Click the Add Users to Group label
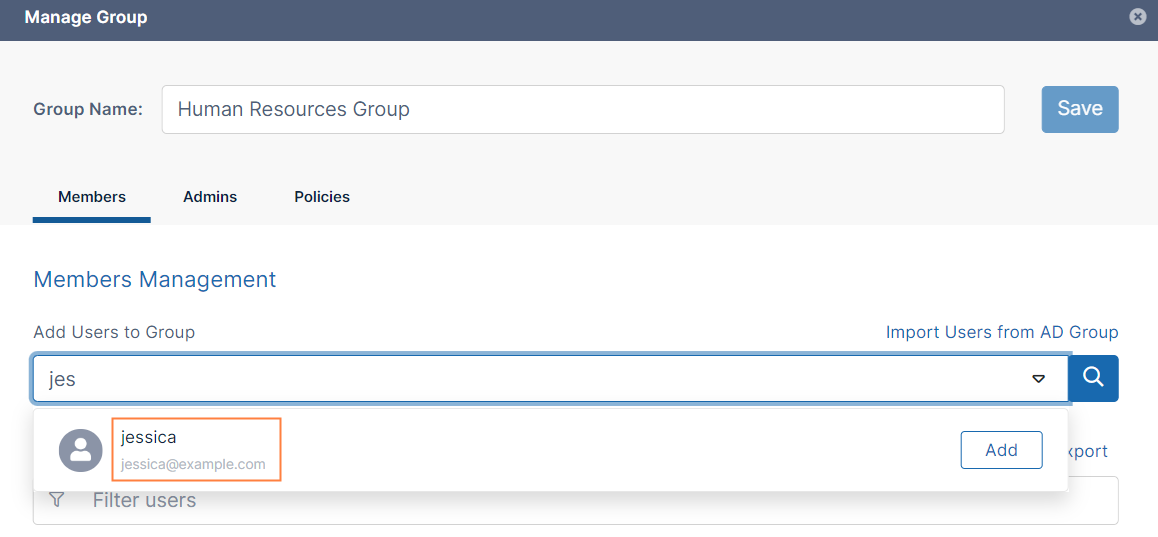 point(114,332)
